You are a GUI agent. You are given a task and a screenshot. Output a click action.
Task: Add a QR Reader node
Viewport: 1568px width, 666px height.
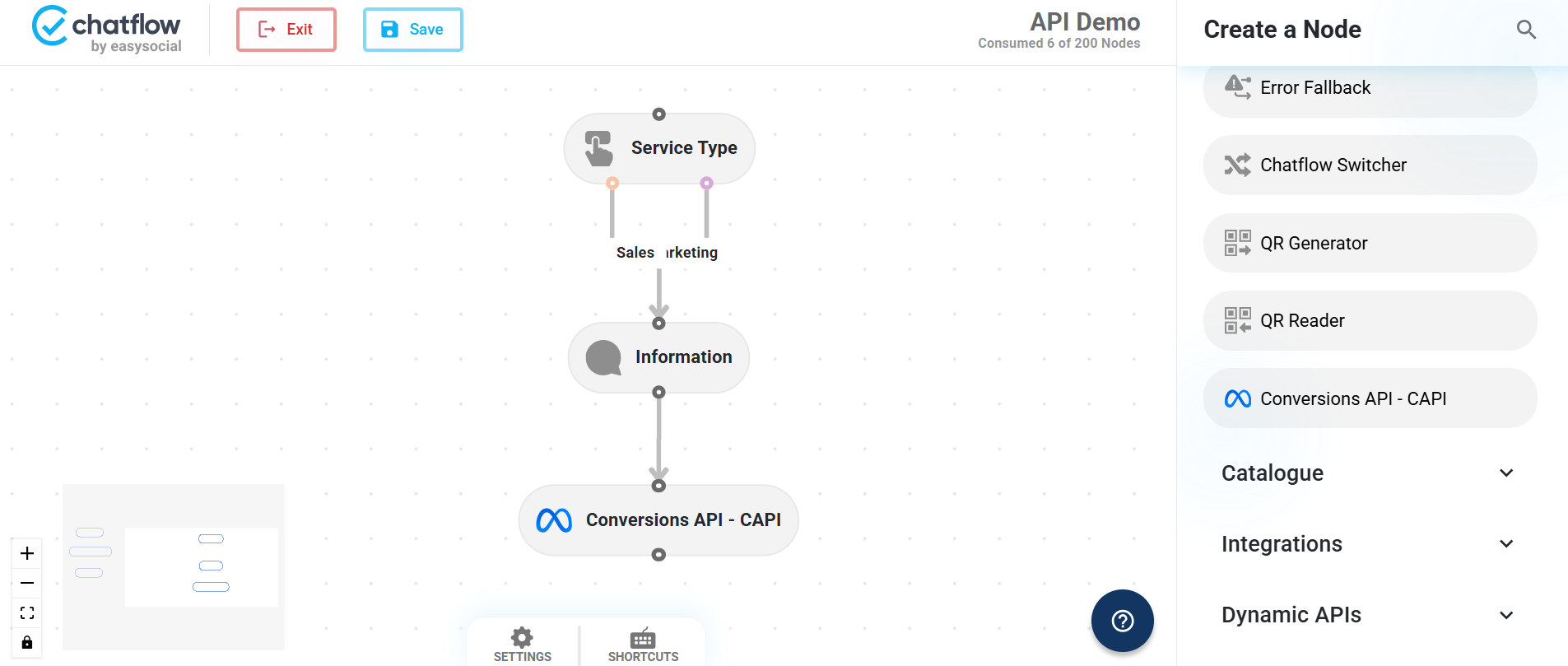pos(1370,320)
